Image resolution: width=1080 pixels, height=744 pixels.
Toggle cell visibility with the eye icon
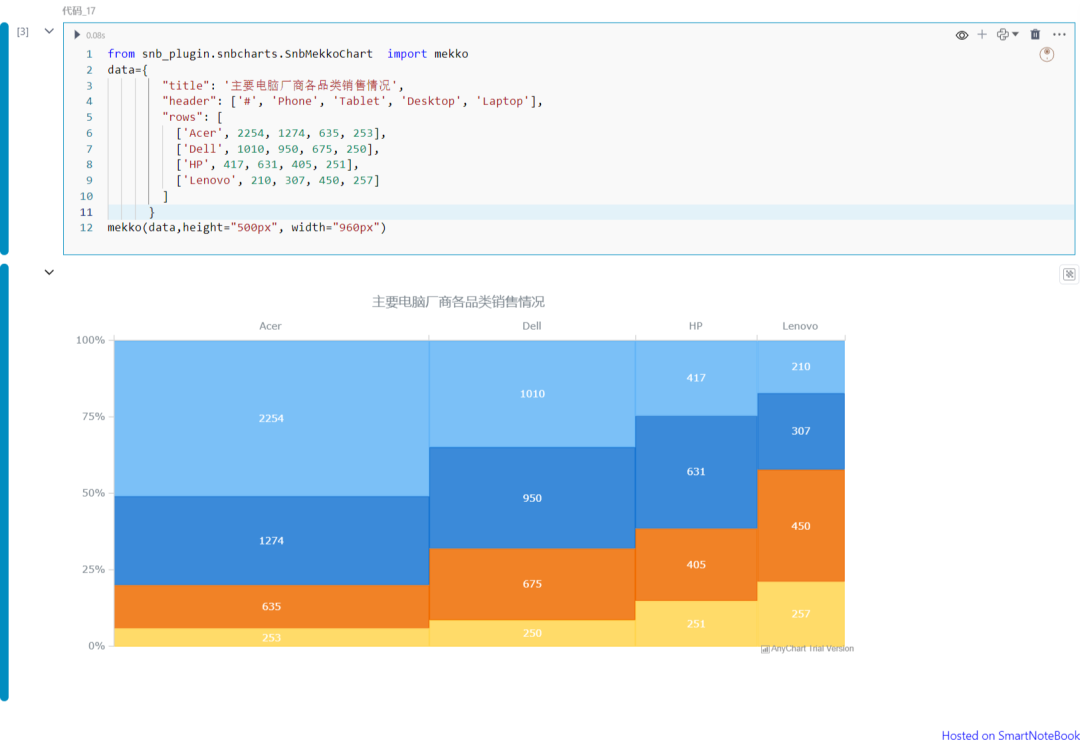(x=962, y=35)
